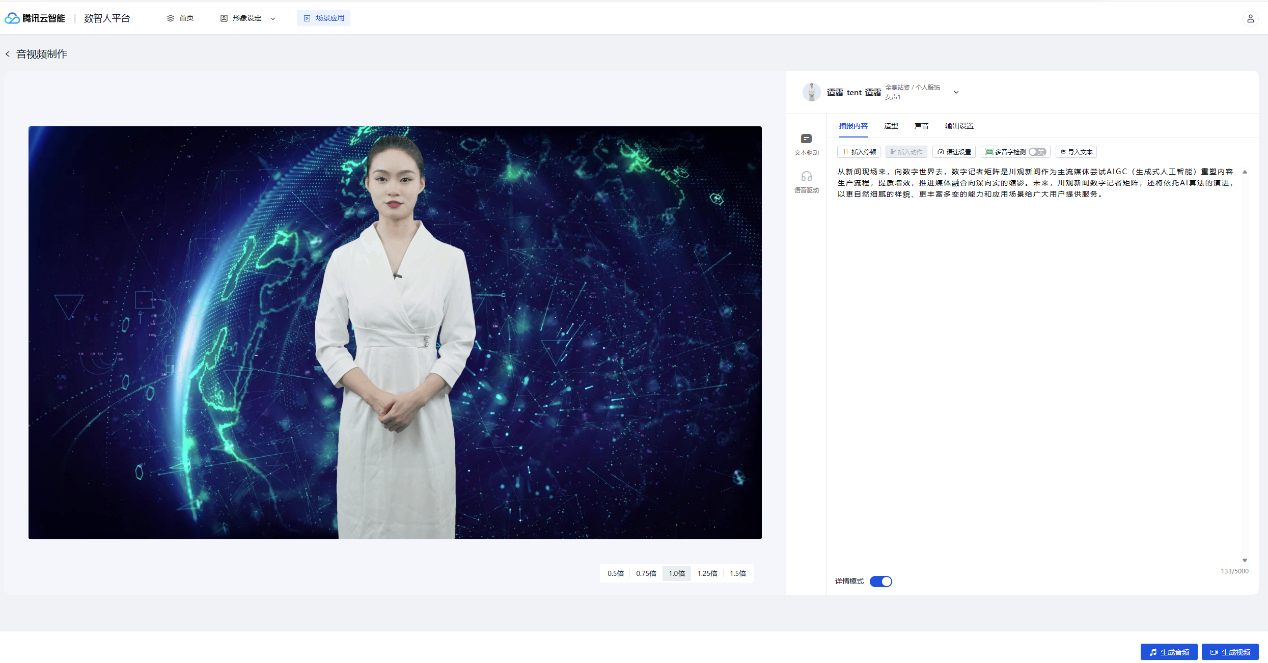Click the digital human avatar thumbnail
This screenshot has height=663, width=1268.
pyautogui.click(x=811, y=92)
